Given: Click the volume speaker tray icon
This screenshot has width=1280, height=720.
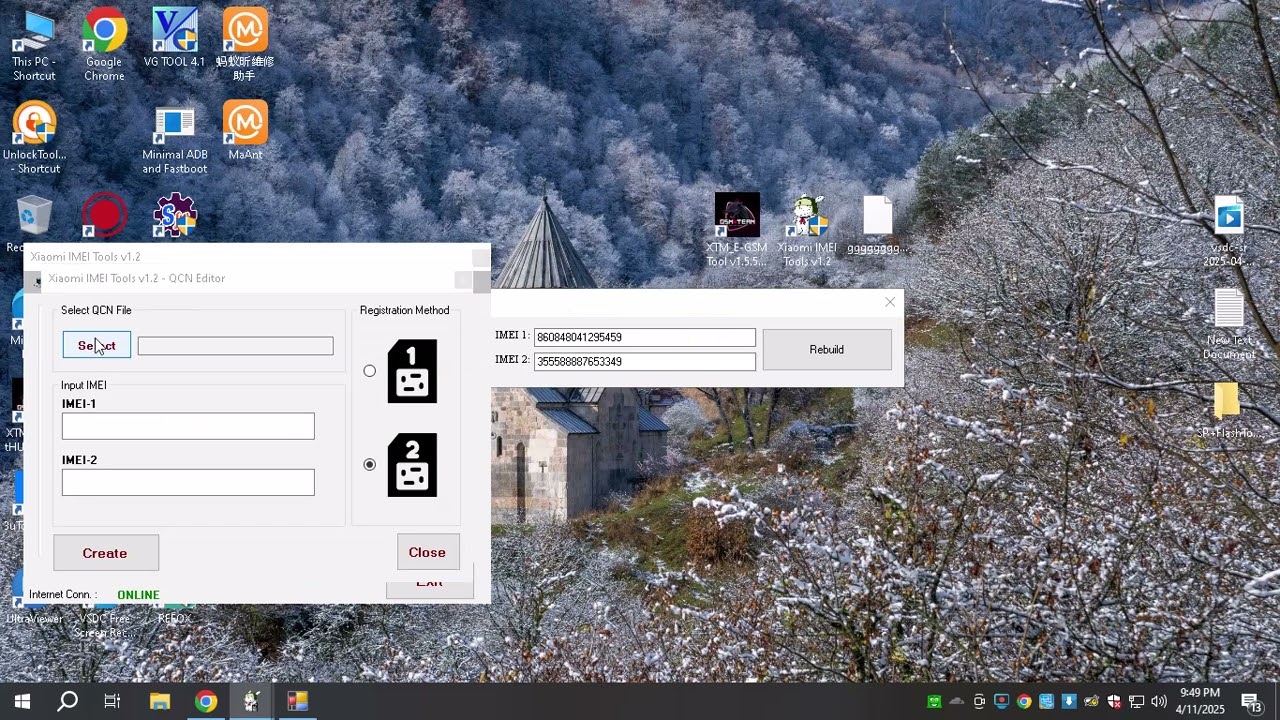Looking at the screenshot, I should [x=1159, y=701].
